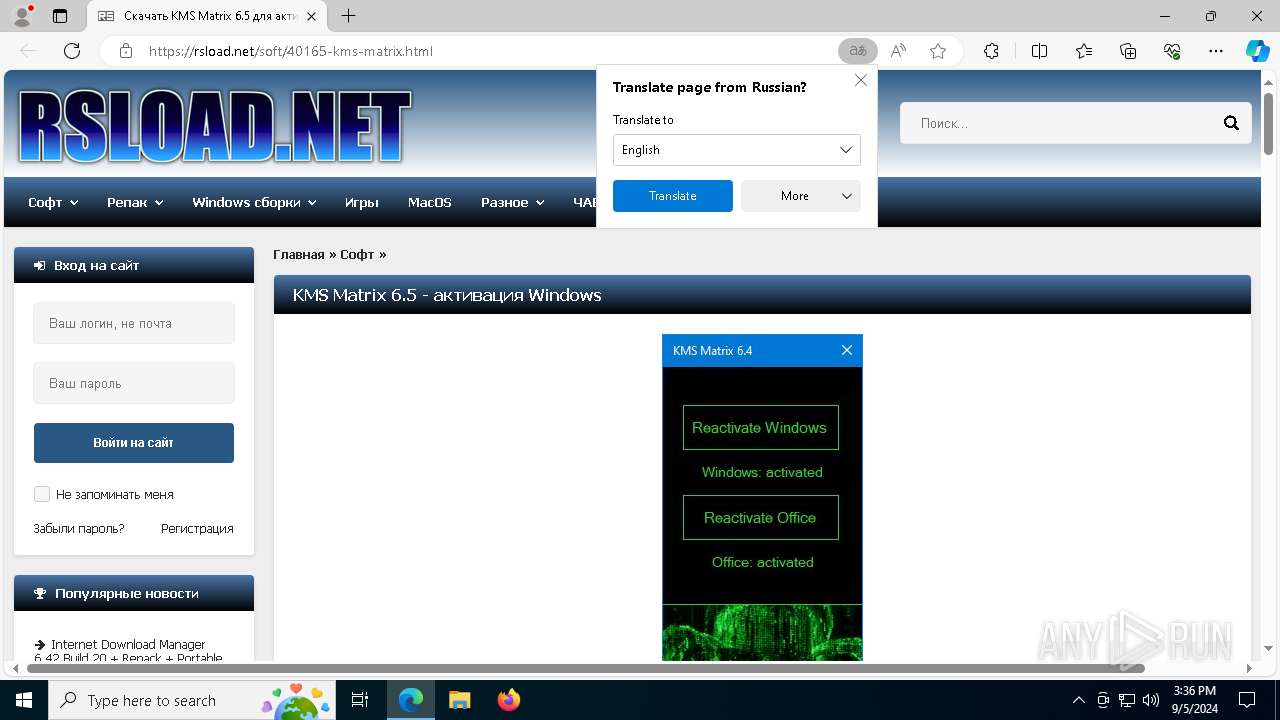The height and width of the screenshot is (720, 1280).
Task: Open the notification center
Action: click(x=1247, y=700)
